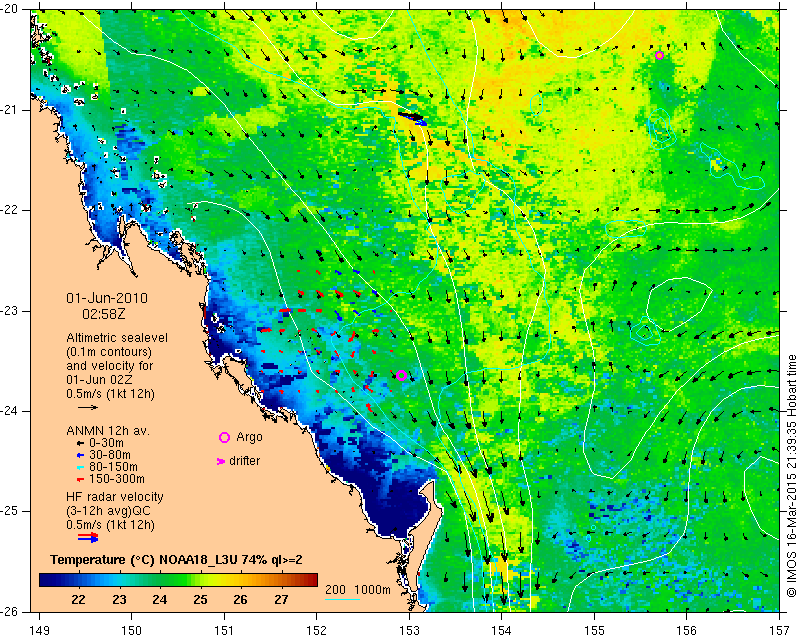Click the magenta drifter arrow legend icon

tap(221, 461)
